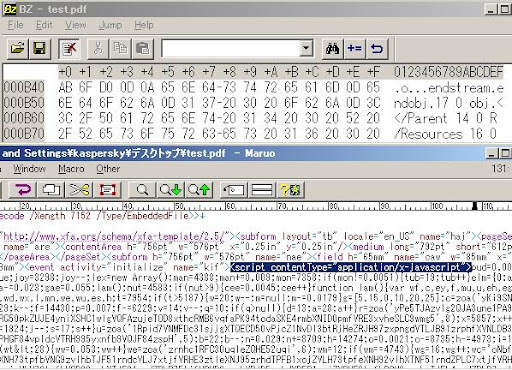This screenshot has width=512, height=370.
Task: Open the Maruo Other menu
Action: (x=108, y=169)
